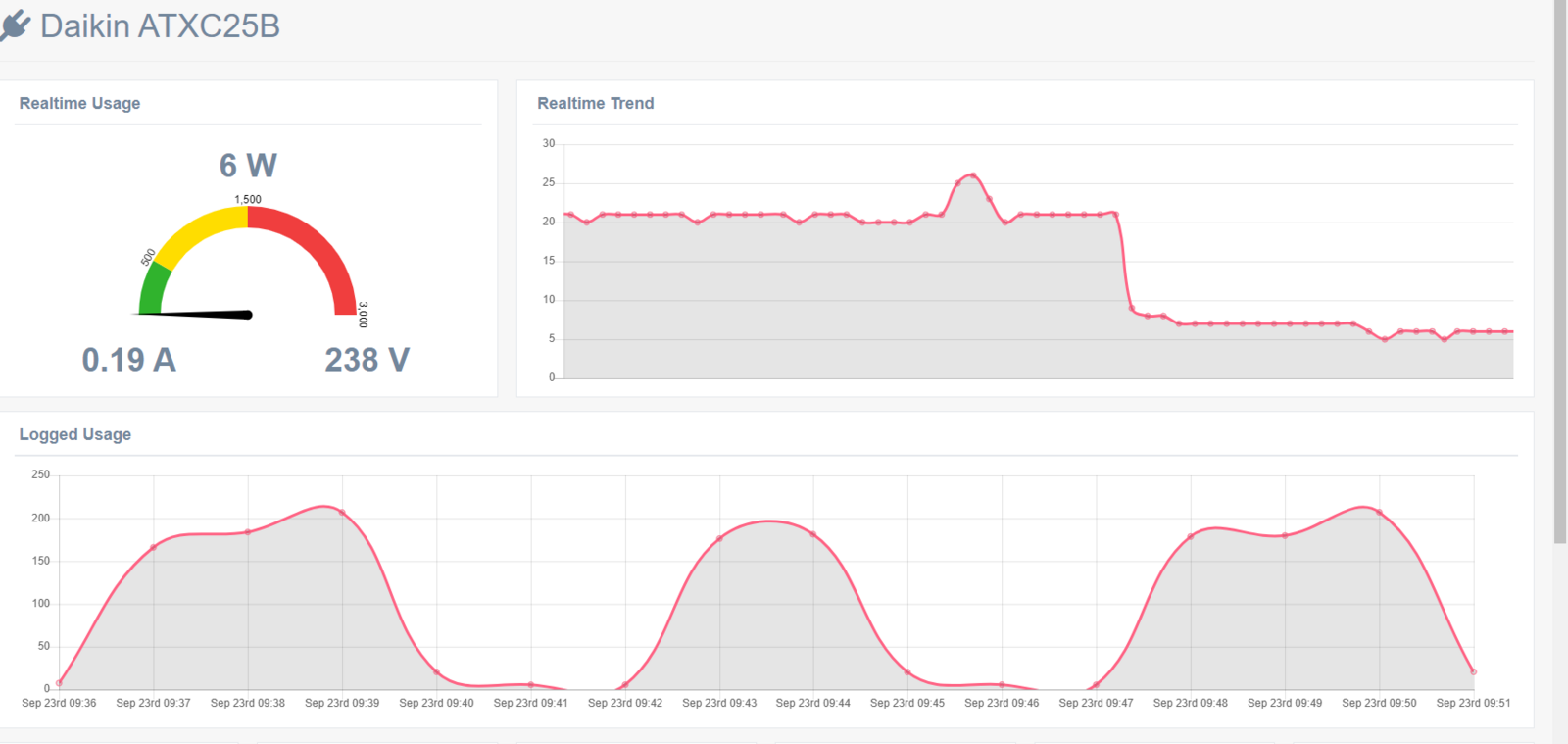Click the Sep 23rd 09:45 data point
Image resolution: width=1568 pixels, height=744 pixels.
[907, 671]
